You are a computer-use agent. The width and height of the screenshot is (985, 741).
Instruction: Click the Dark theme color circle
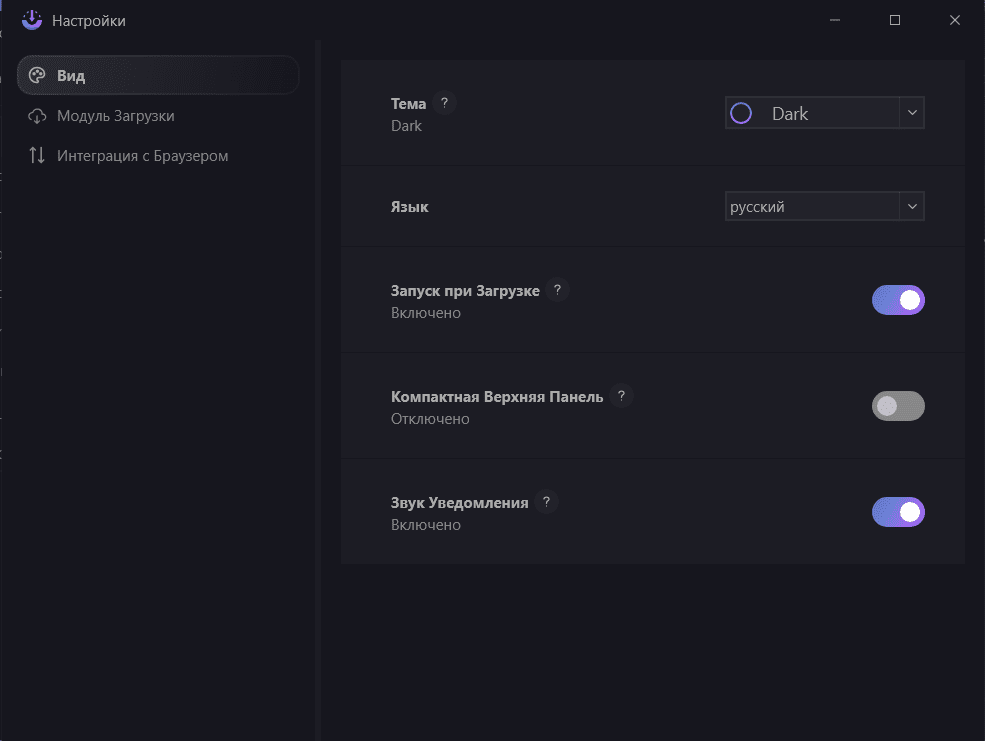(741, 114)
